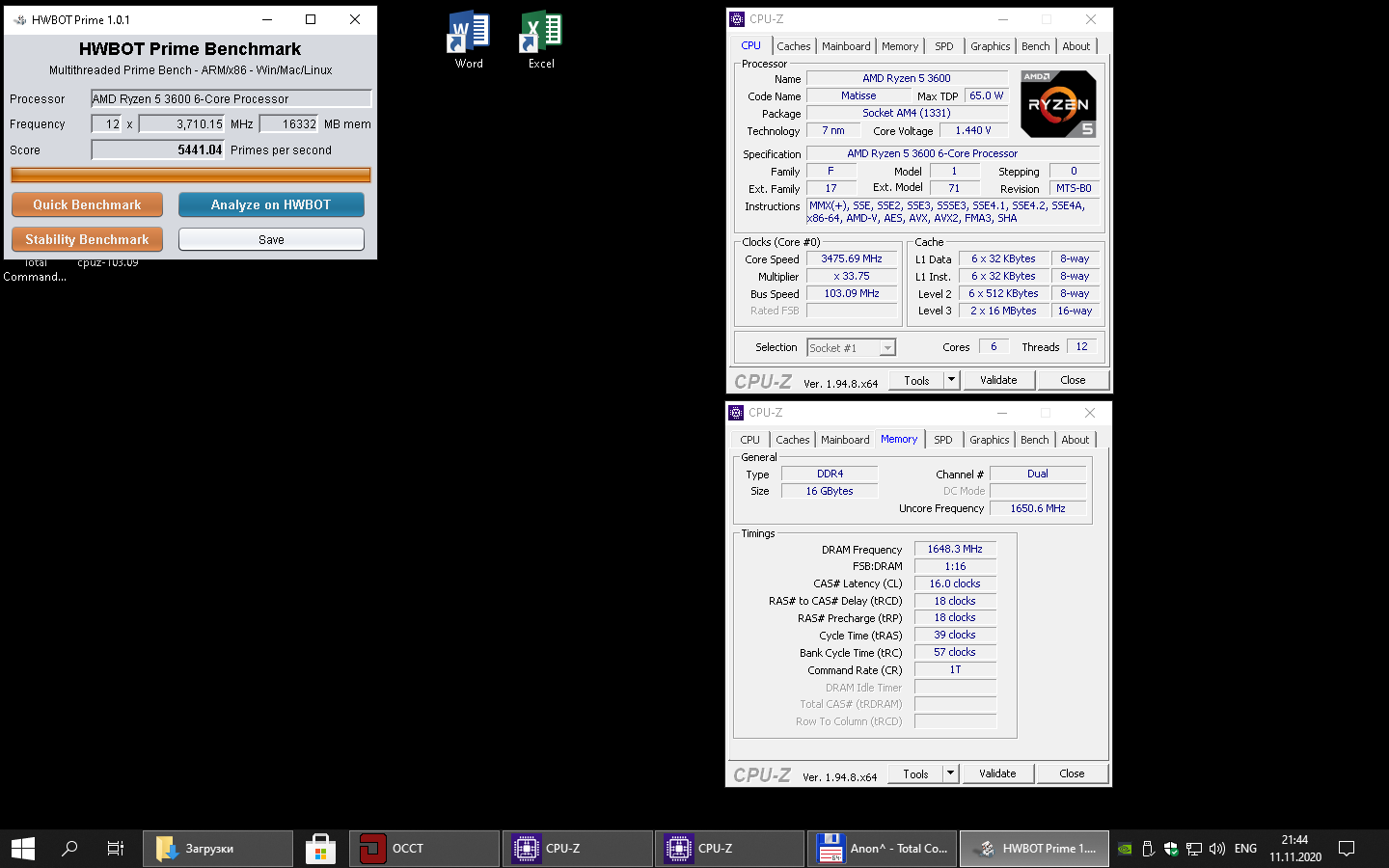Open network tray icon
Screen dimensions: 1389x868
tap(1194, 849)
